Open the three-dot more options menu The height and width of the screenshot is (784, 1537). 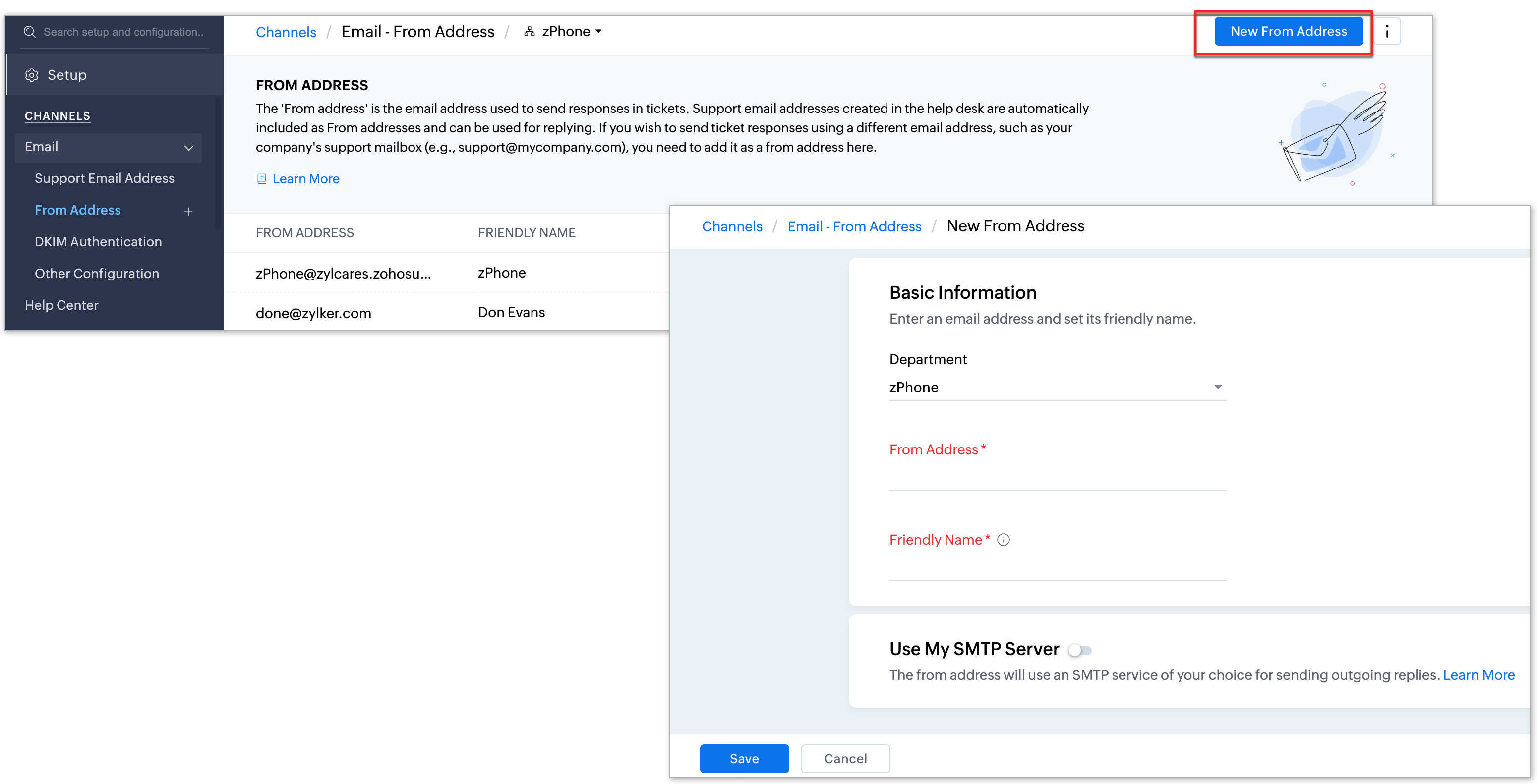[x=1387, y=31]
